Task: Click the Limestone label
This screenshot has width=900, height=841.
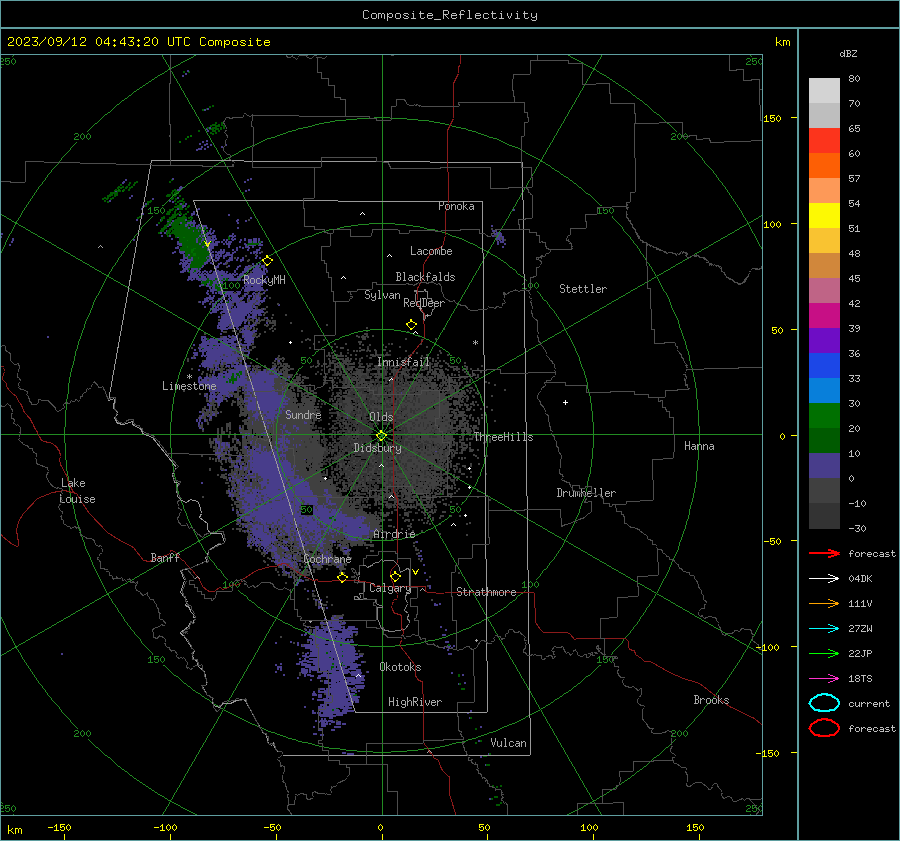Action: pos(189,386)
